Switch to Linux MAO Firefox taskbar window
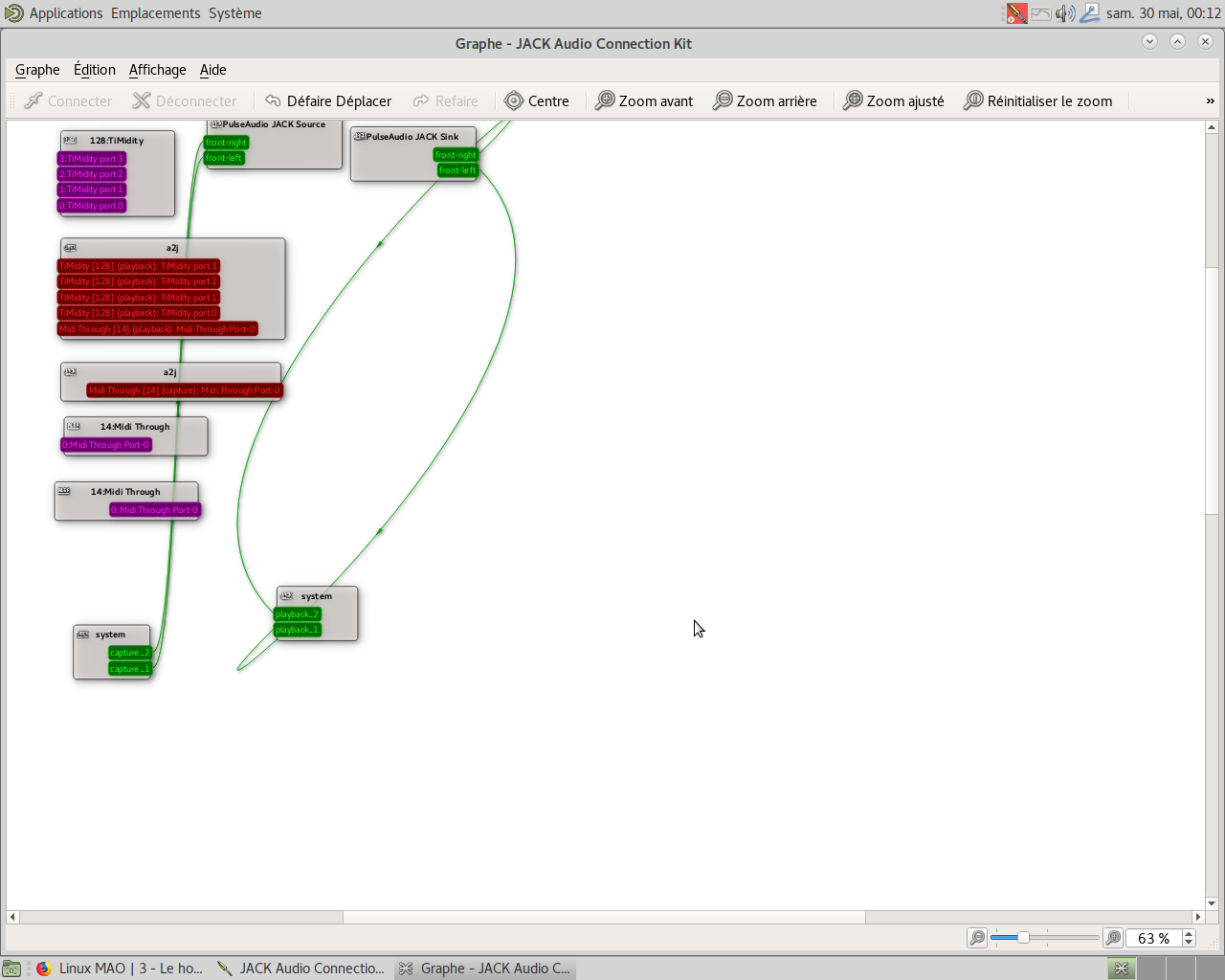This screenshot has width=1225, height=980. point(120,969)
